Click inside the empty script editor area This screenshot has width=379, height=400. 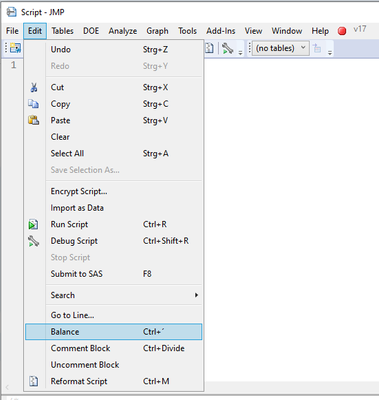(x=292, y=220)
